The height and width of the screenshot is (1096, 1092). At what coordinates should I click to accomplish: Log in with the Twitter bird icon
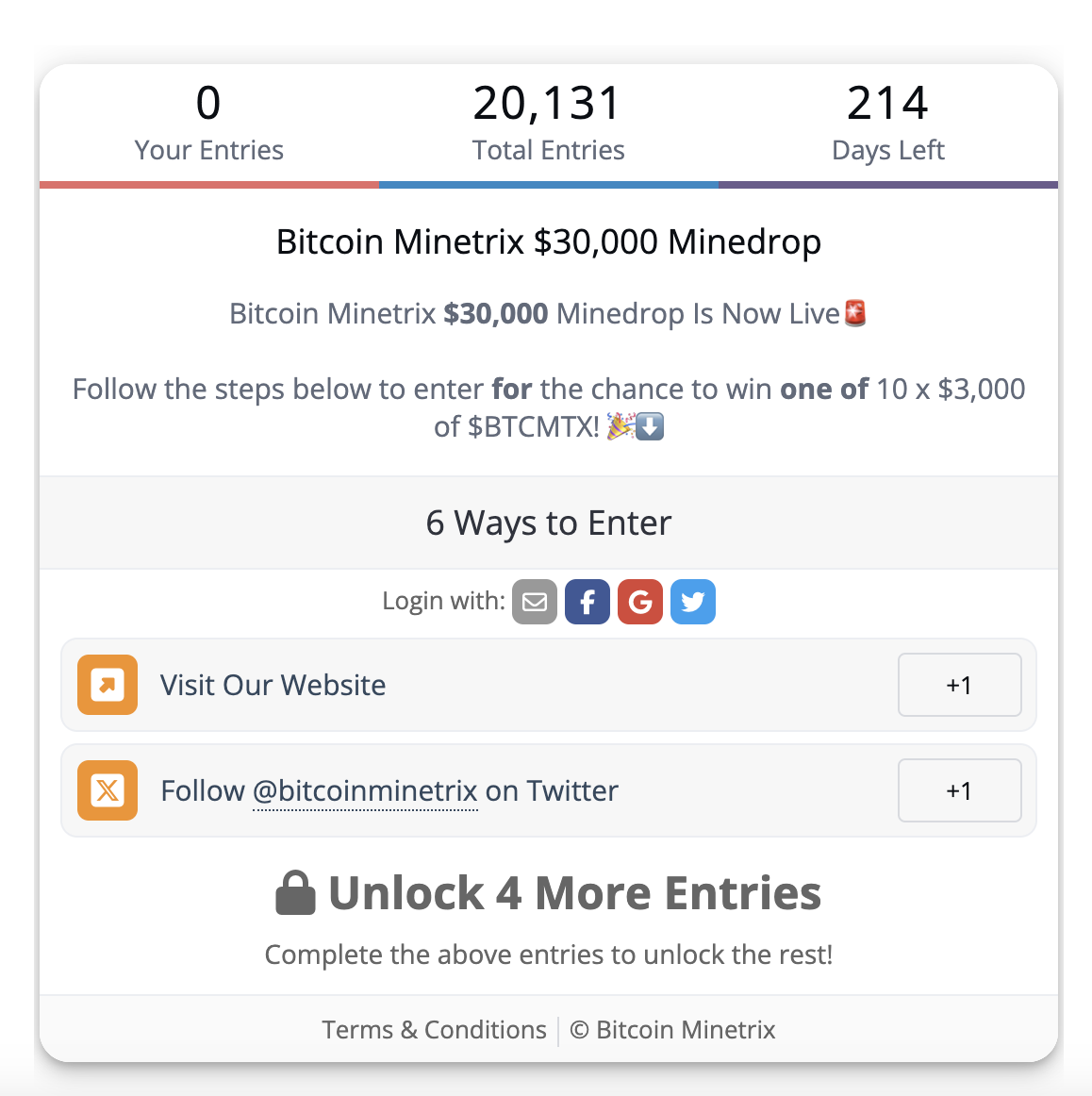693,601
